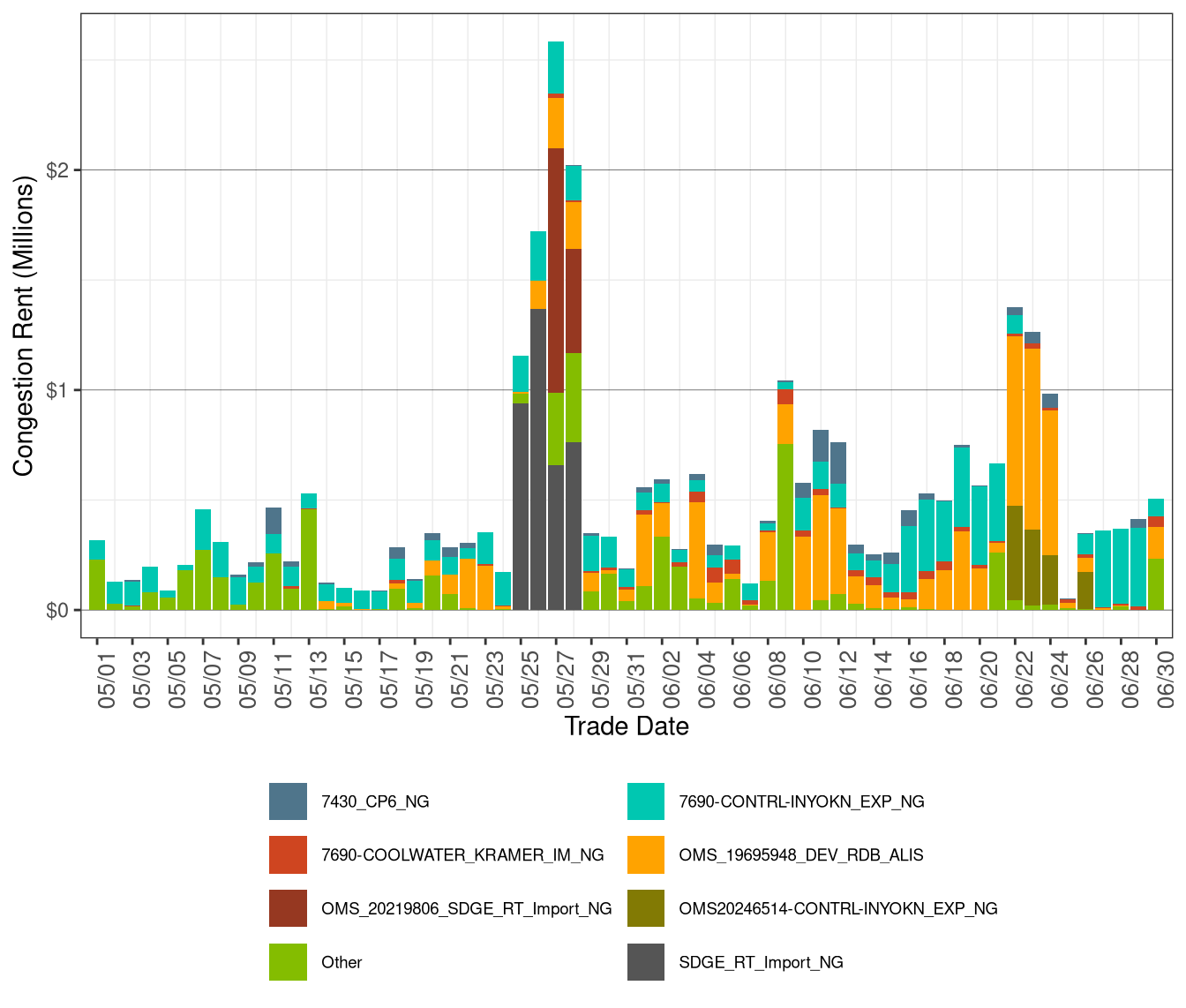The height and width of the screenshot is (1008, 1186).
Task: Select the olive segment of the 06/23 bar
Action: coord(1032,568)
